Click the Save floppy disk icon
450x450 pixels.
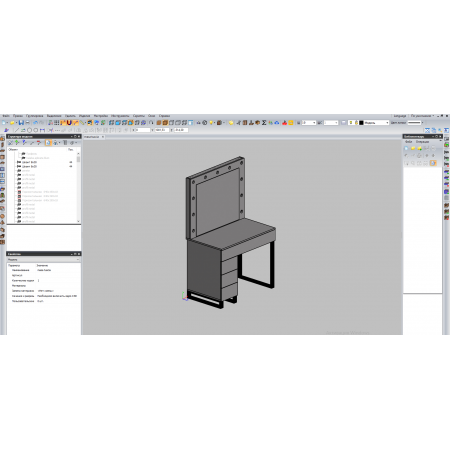coord(21,123)
